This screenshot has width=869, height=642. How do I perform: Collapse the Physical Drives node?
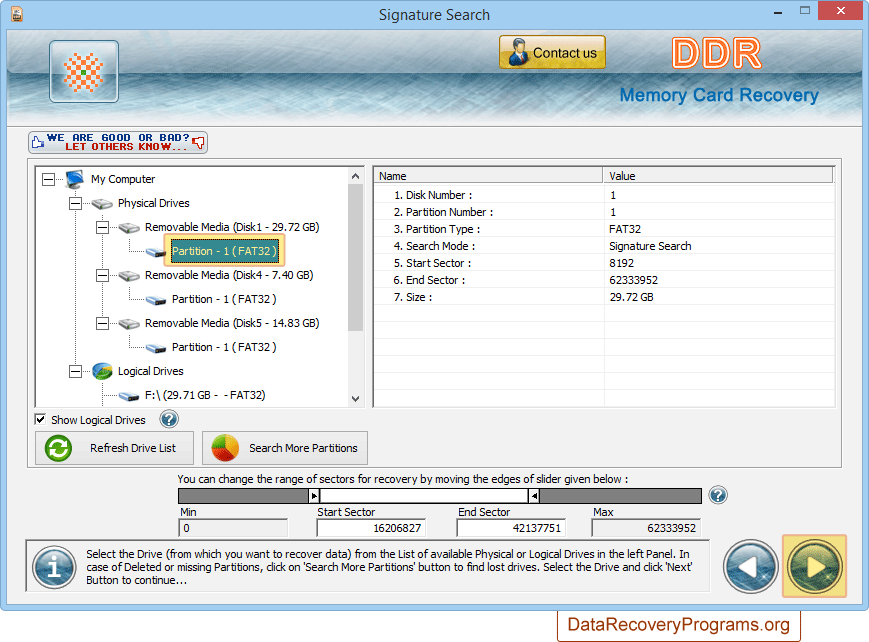coord(75,203)
